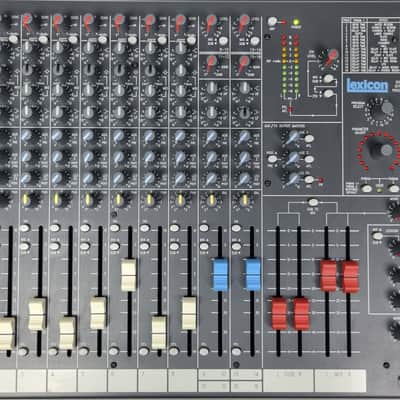Turn the yellow pan knob on channel 8
The image size is (400, 400).
(180, 199)
